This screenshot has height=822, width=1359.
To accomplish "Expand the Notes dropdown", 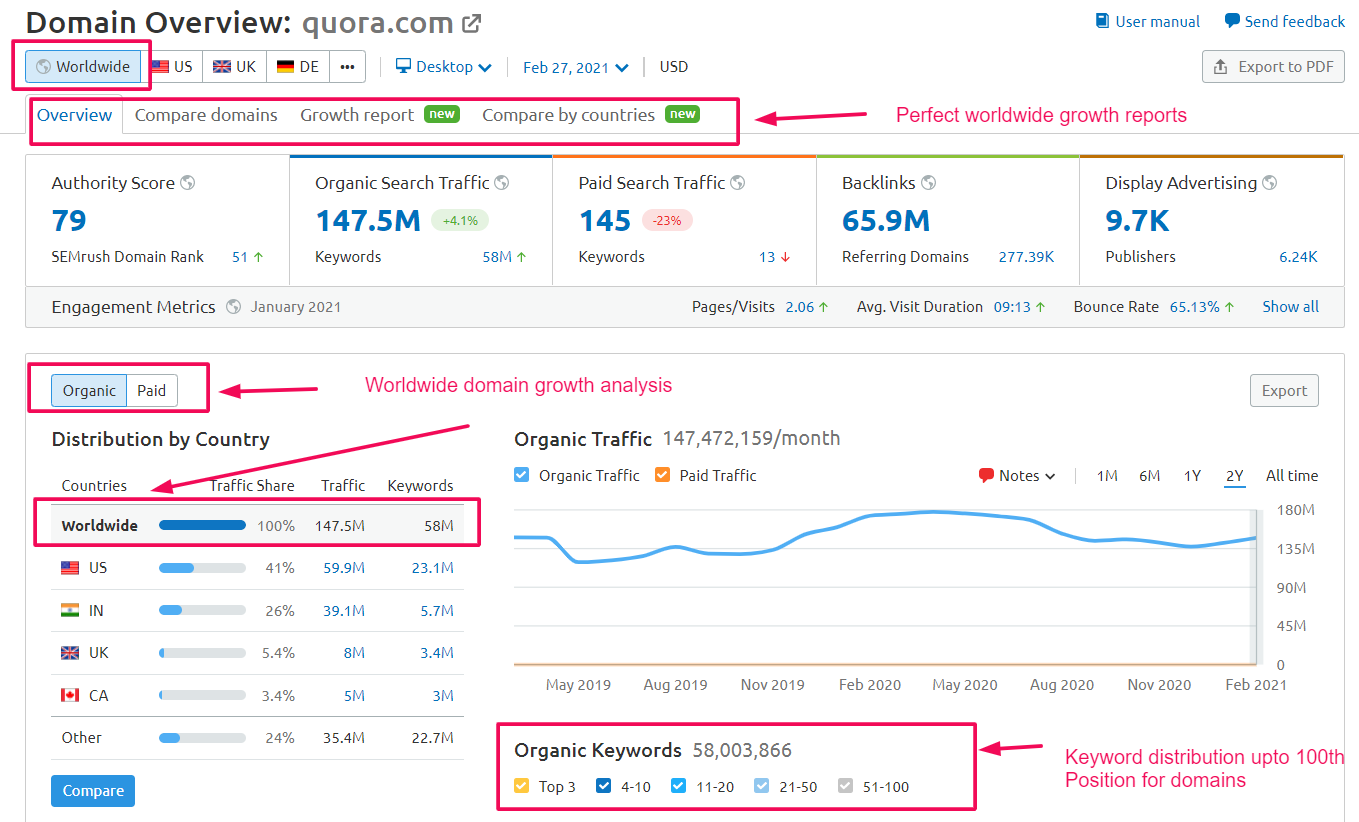I will click(1018, 476).
